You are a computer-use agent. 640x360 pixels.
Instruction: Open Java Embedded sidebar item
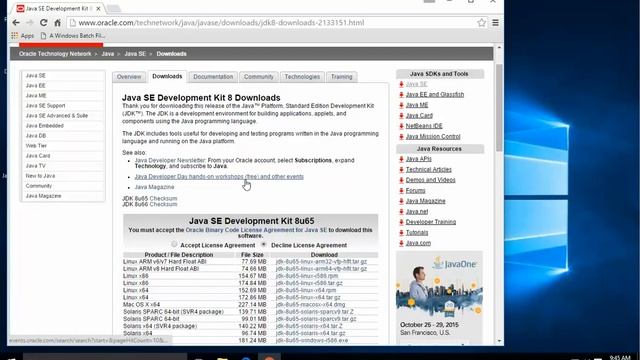[44, 126]
